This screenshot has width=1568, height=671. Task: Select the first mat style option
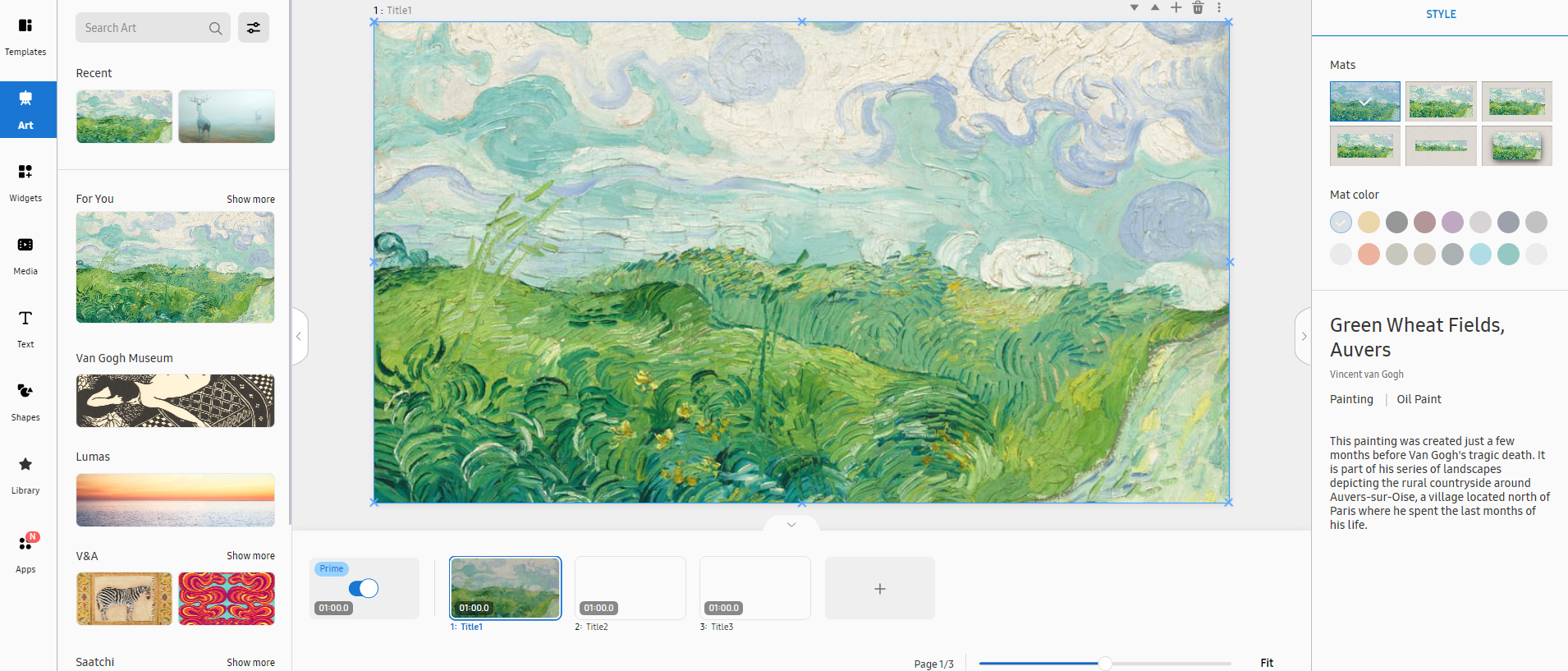[1364, 101]
